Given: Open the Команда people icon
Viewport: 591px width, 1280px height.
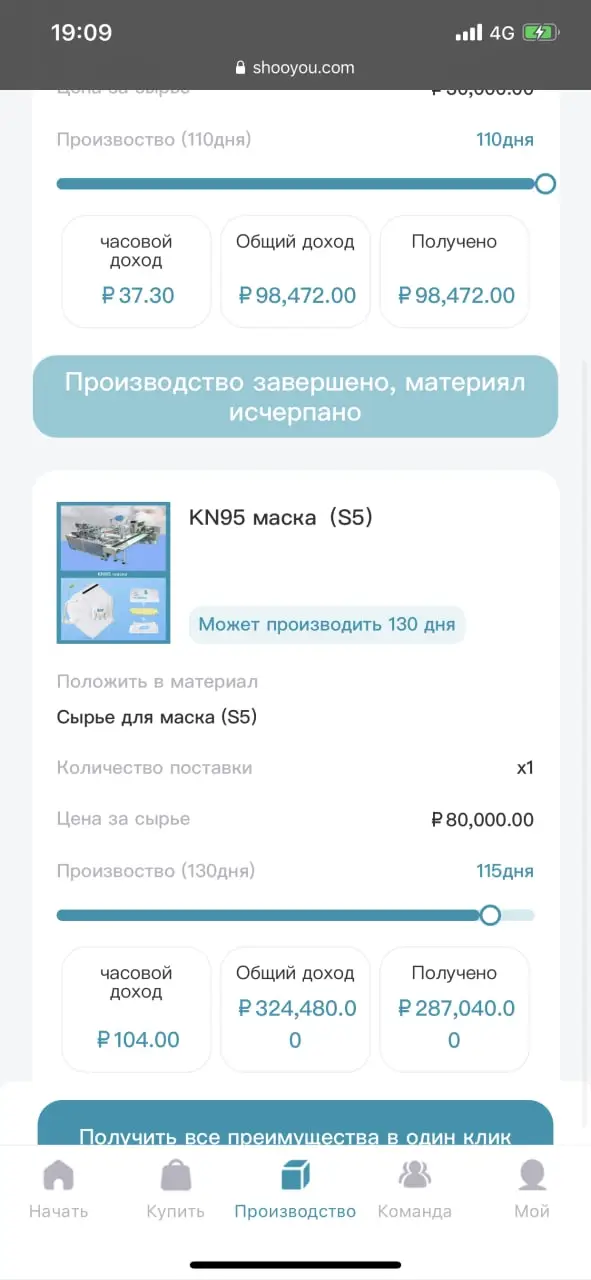Looking at the screenshot, I should [x=414, y=1175].
